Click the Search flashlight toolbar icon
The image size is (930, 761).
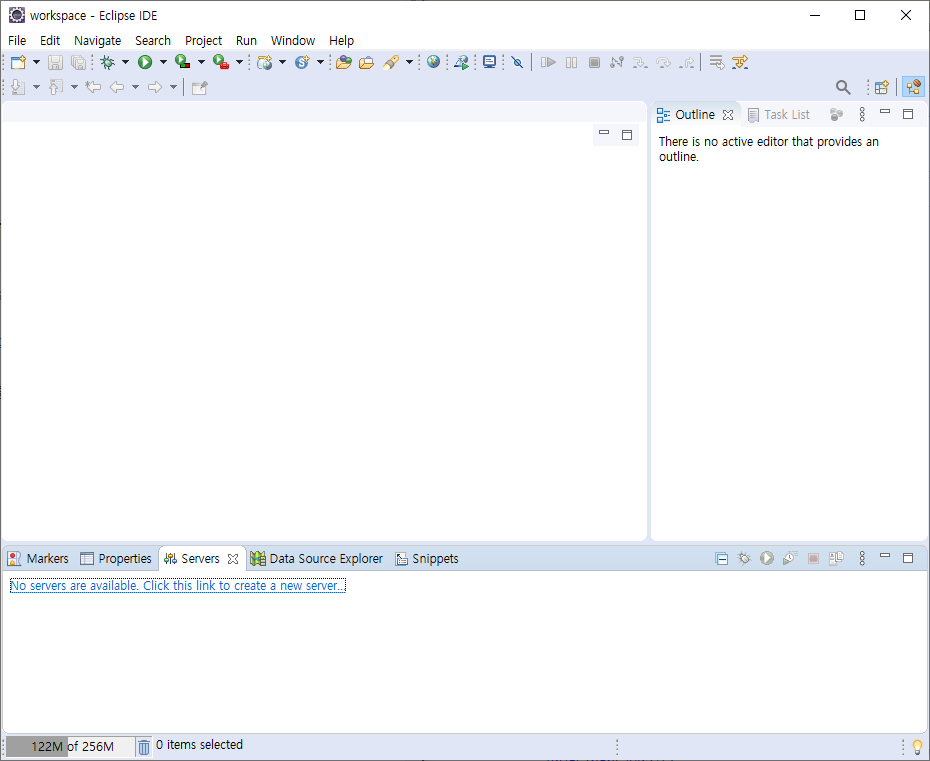(x=391, y=62)
